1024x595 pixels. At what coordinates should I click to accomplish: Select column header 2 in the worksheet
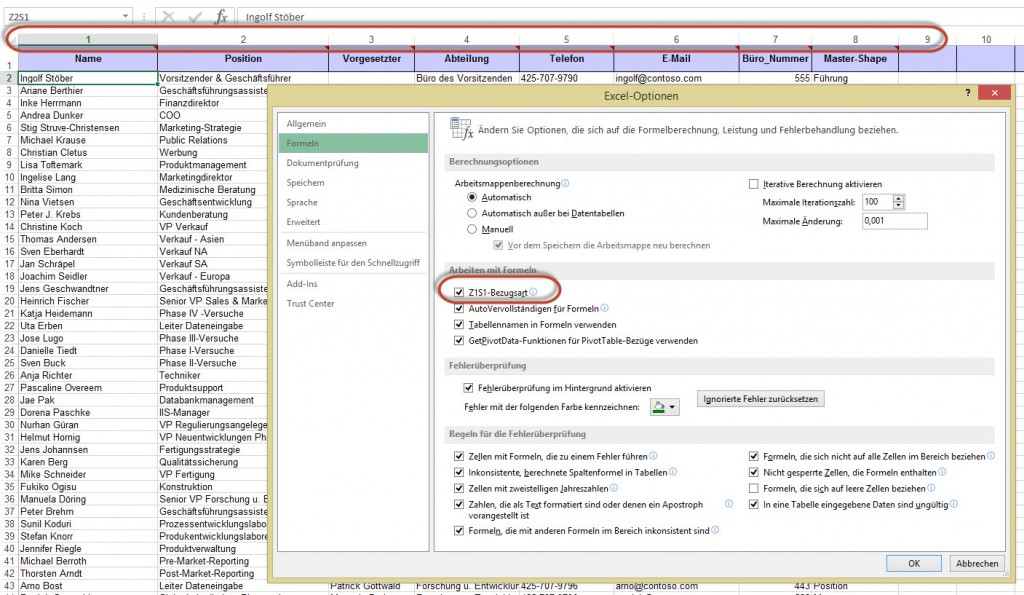(x=243, y=39)
